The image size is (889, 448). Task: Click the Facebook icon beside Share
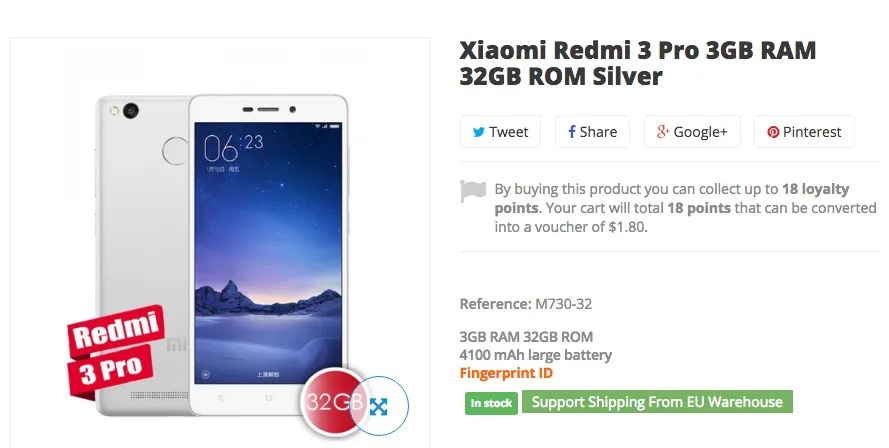point(572,132)
